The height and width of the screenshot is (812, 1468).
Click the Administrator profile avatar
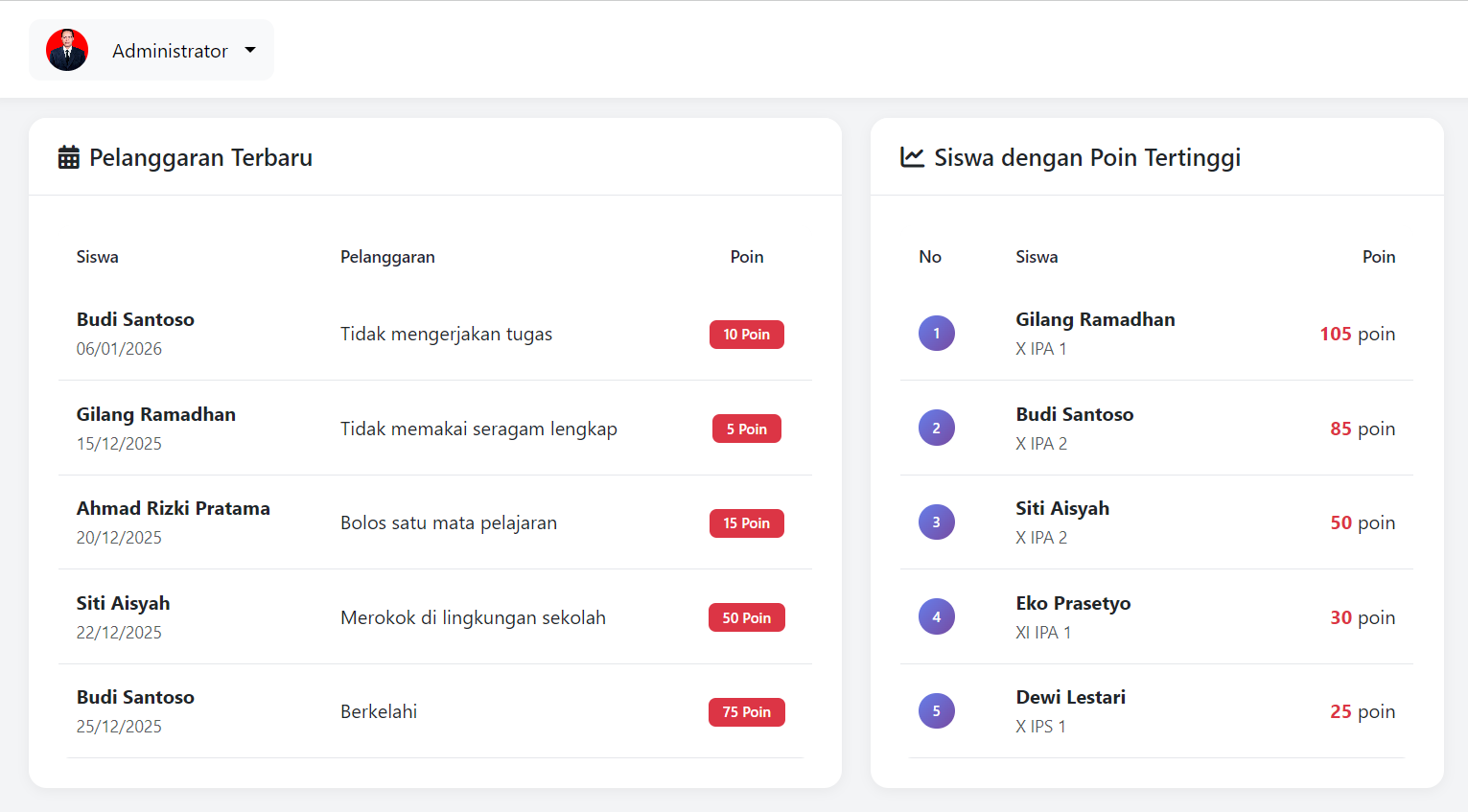[67, 50]
